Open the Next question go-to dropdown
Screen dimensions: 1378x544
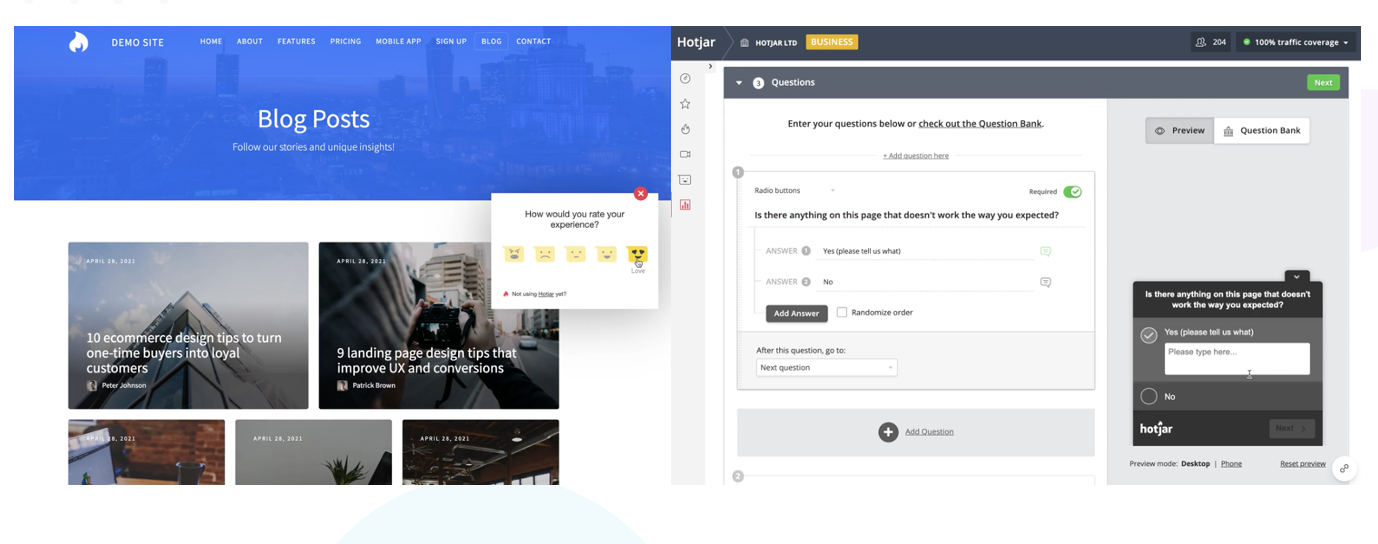click(x=826, y=368)
